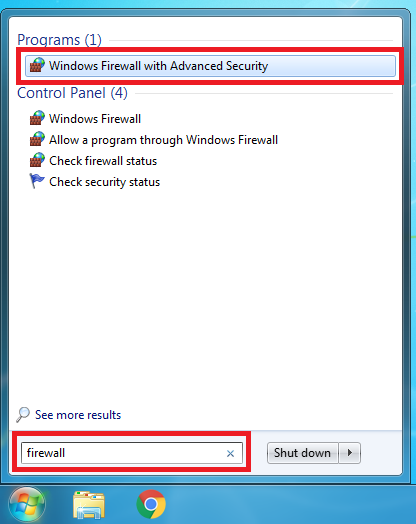This screenshot has height=524, width=416.
Task: Focus the search box containing firewall
Action: point(132,453)
